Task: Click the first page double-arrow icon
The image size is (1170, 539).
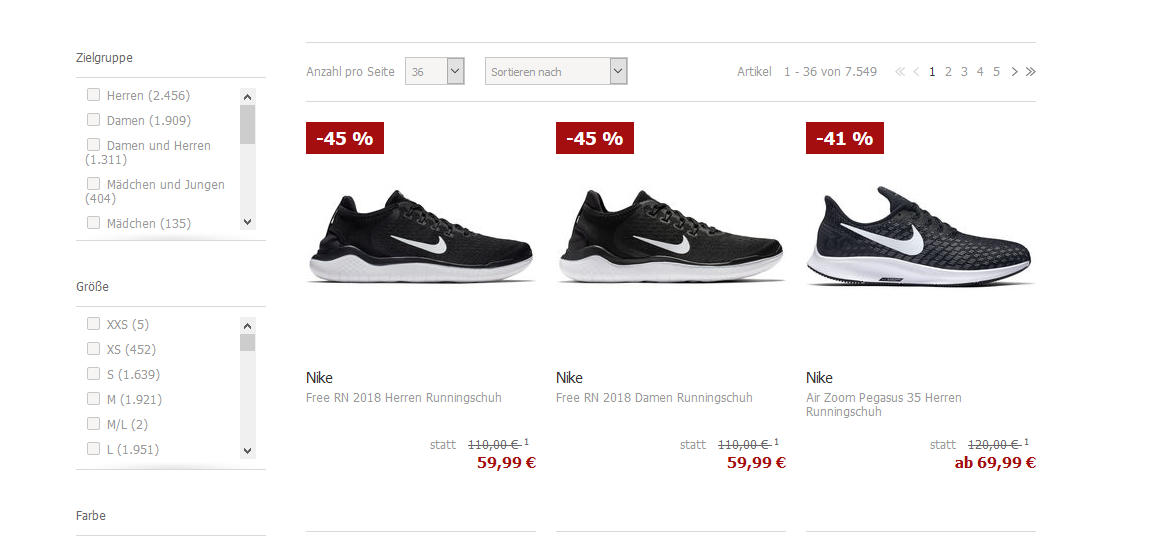Action: (900, 72)
